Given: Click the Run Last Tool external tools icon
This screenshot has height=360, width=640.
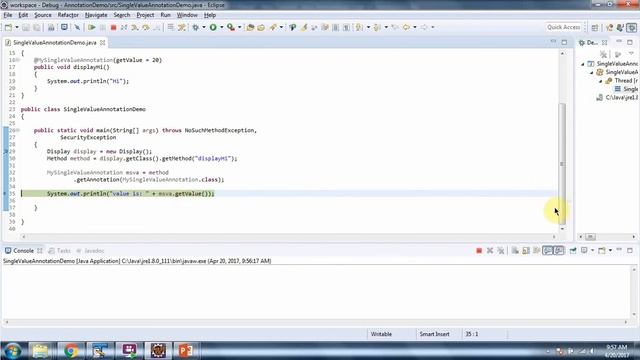Looking at the screenshot, I should pos(231,27).
